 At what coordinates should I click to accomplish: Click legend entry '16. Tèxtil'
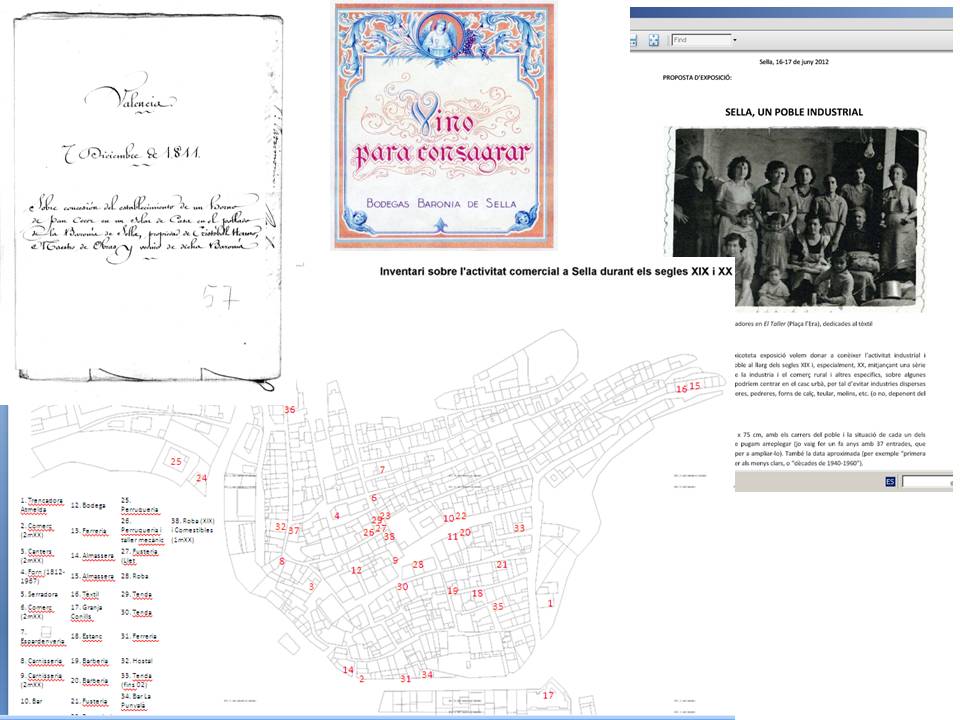coord(84,594)
